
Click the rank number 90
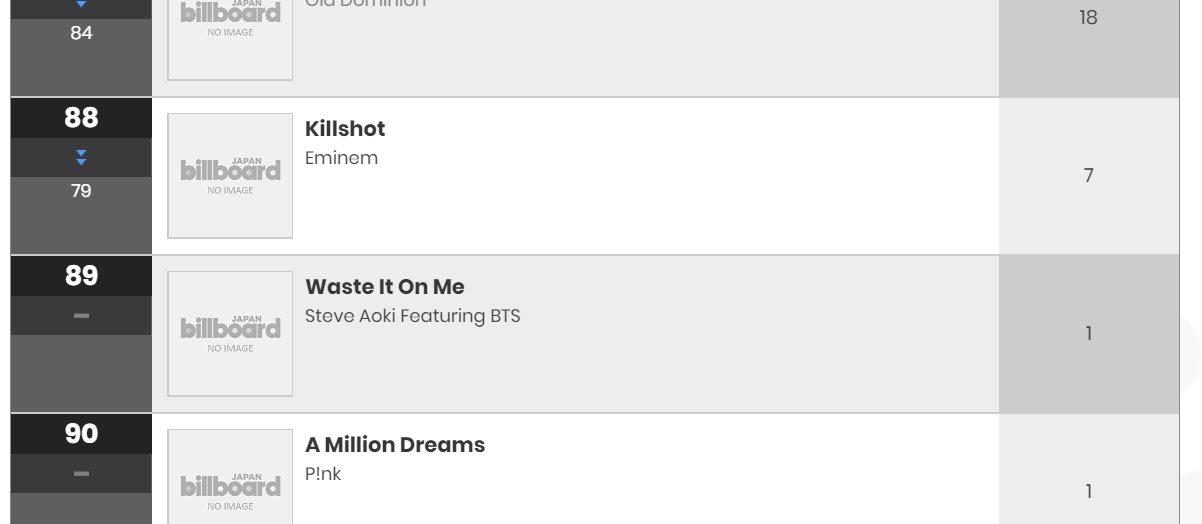[x=81, y=434]
